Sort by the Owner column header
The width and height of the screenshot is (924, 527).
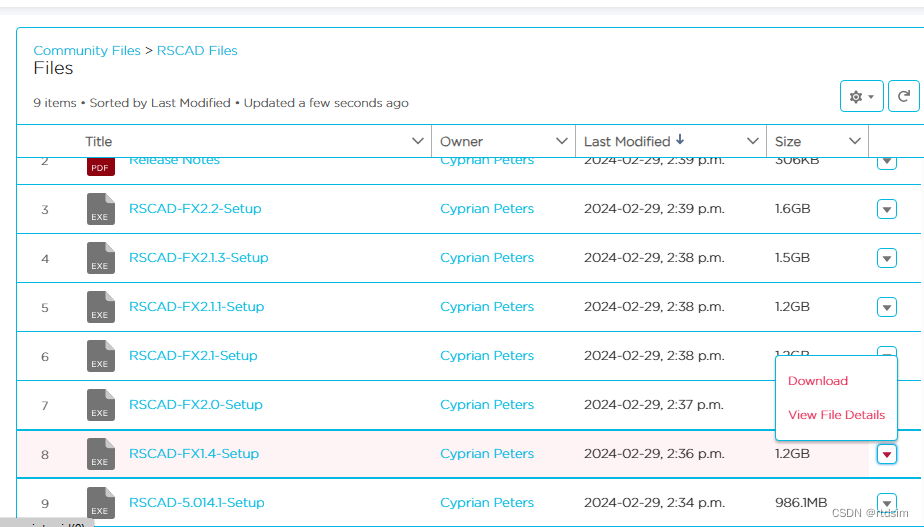click(x=461, y=141)
